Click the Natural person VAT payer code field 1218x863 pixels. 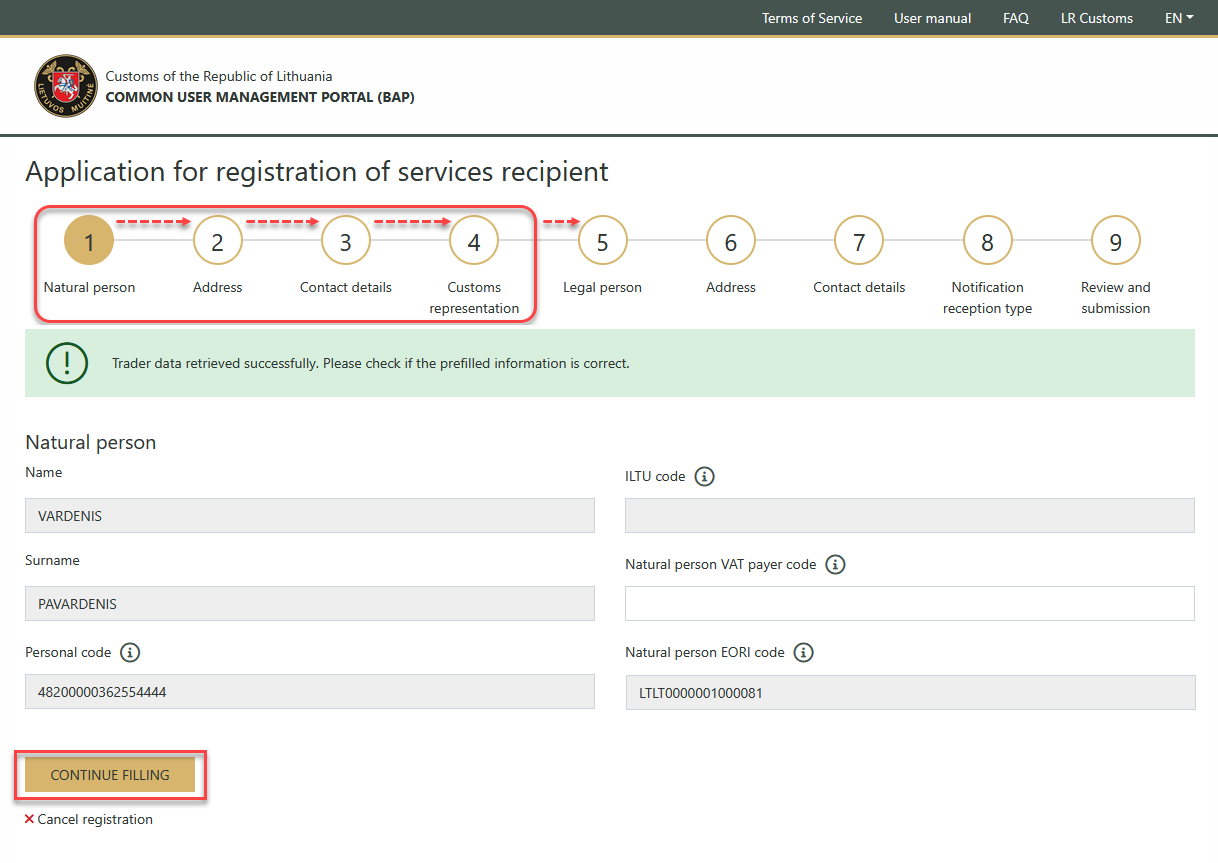[x=909, y=604]
